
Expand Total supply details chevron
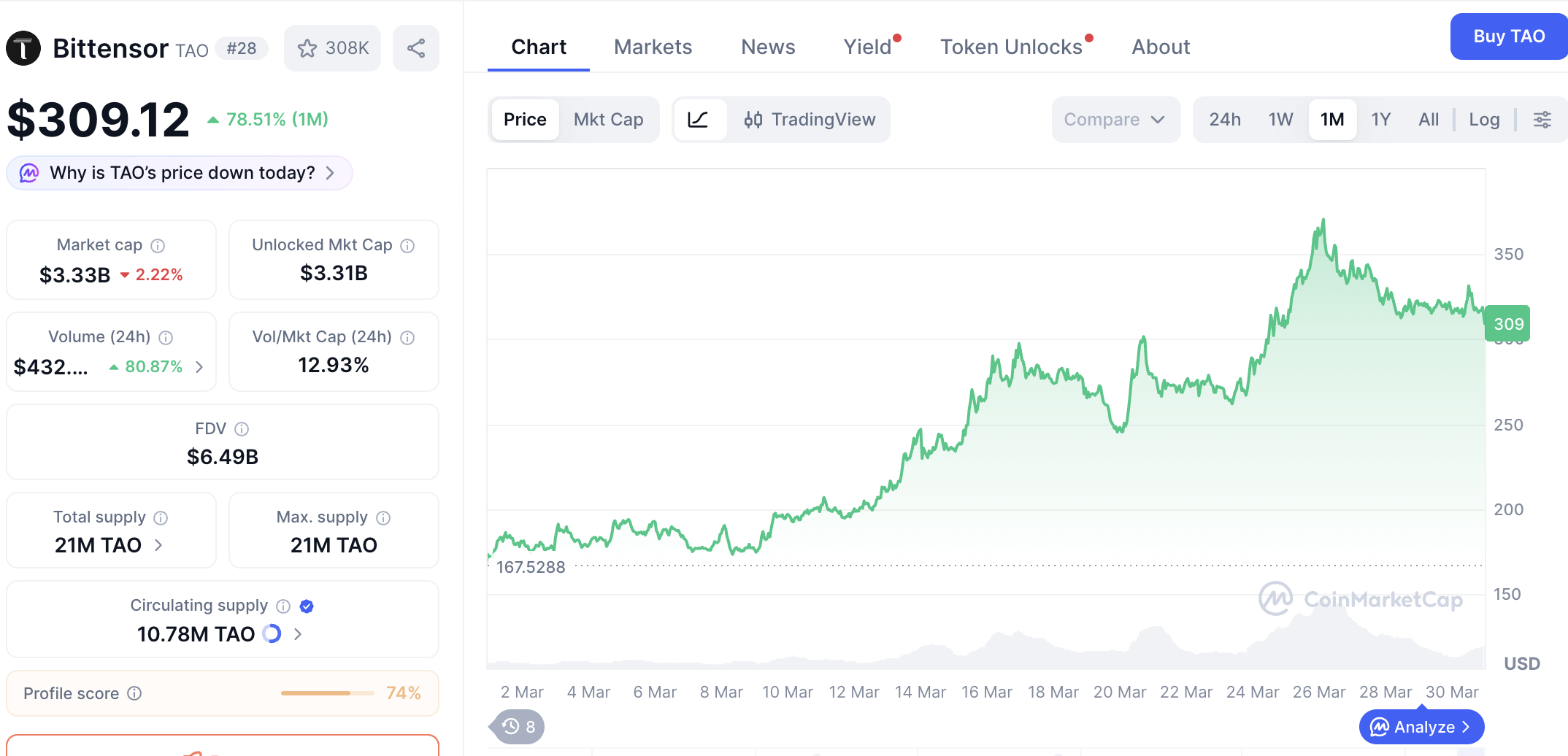click(158, 545)
